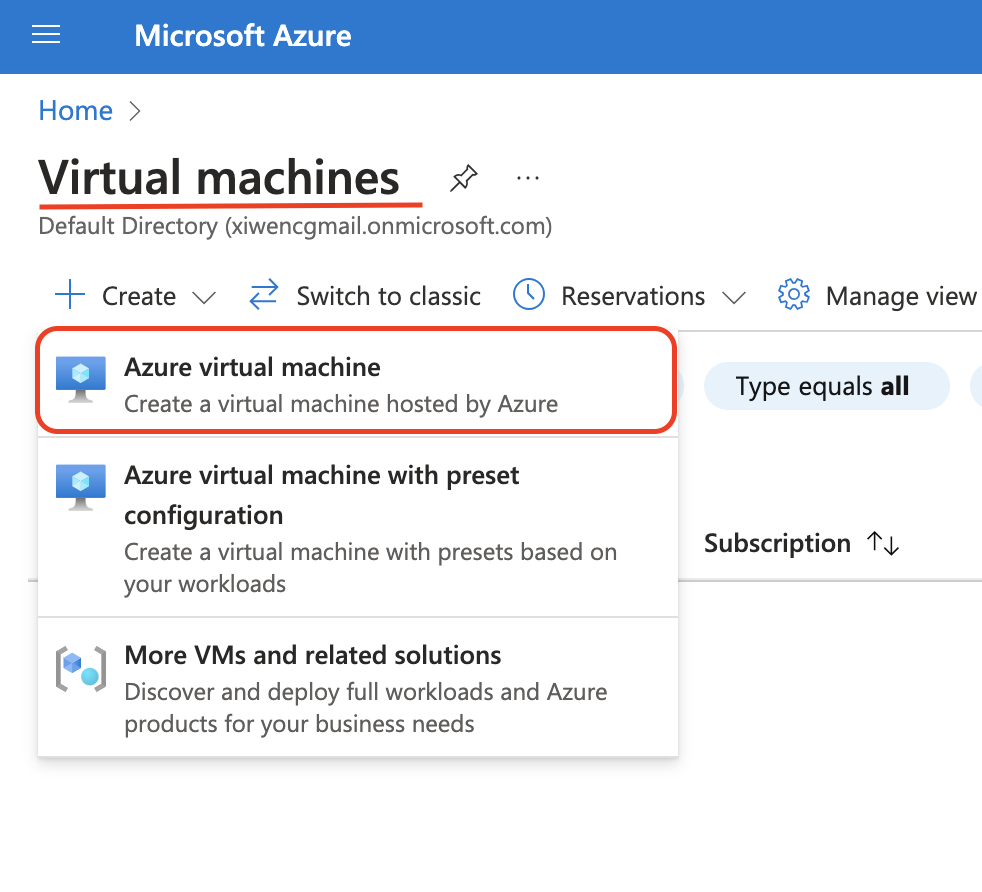Click the Microsoft Azure header title

point(242,36)
